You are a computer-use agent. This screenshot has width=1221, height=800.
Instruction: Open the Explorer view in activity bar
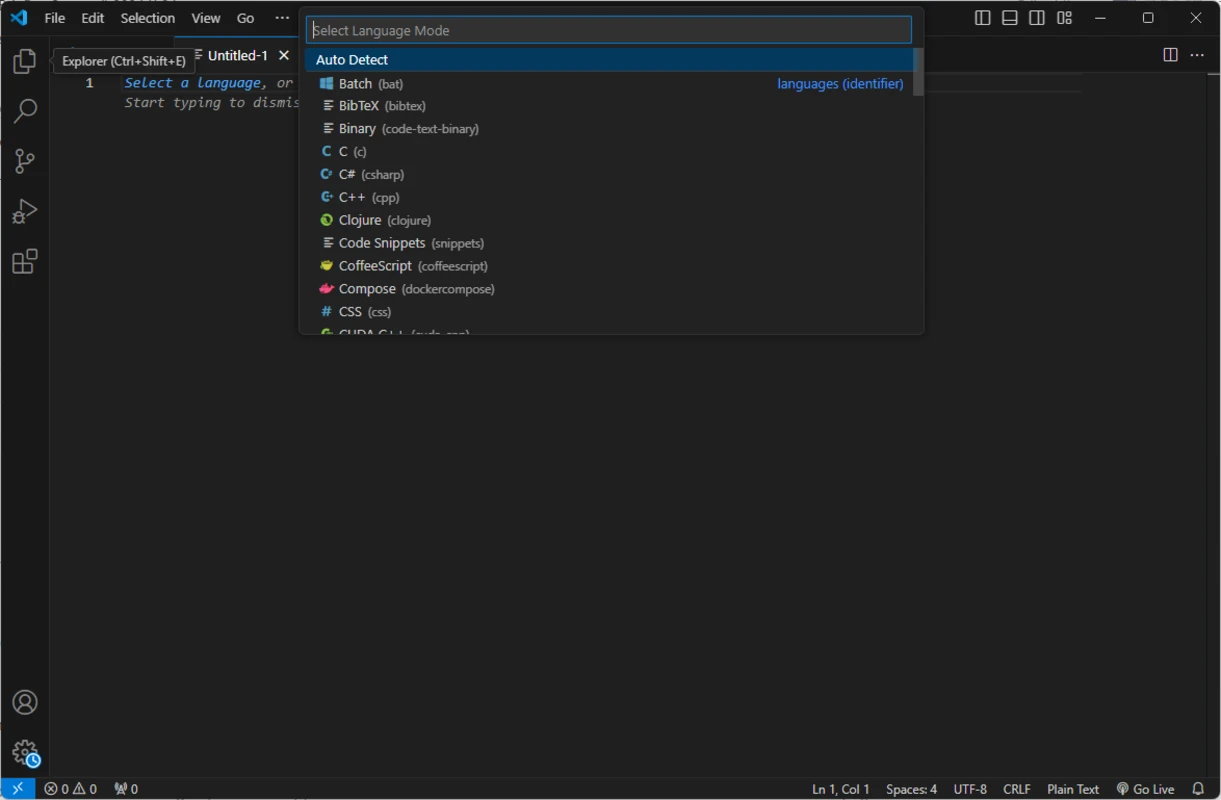click(x=25, y=62)
